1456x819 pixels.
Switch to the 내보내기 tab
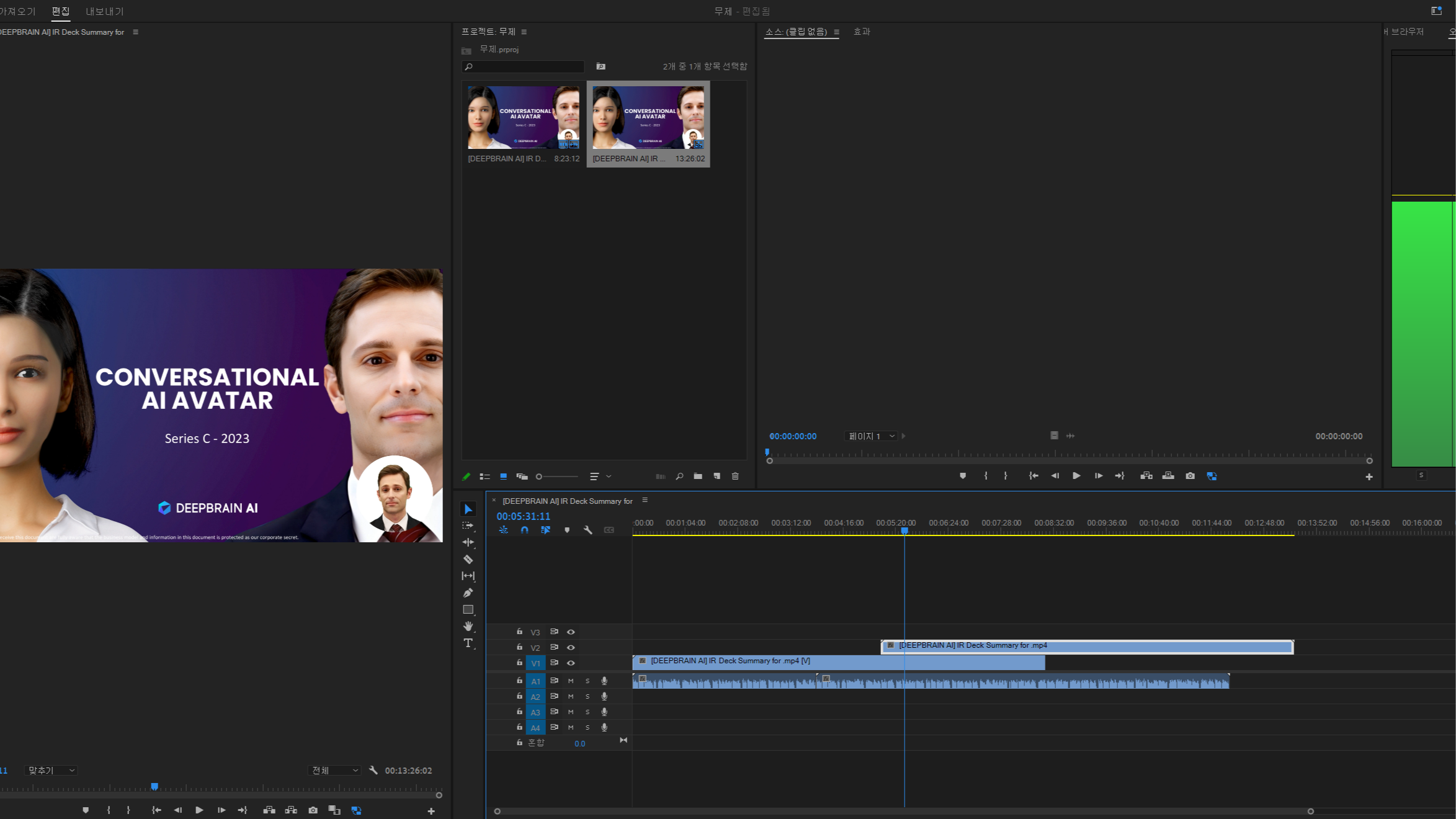pos(104,11)
